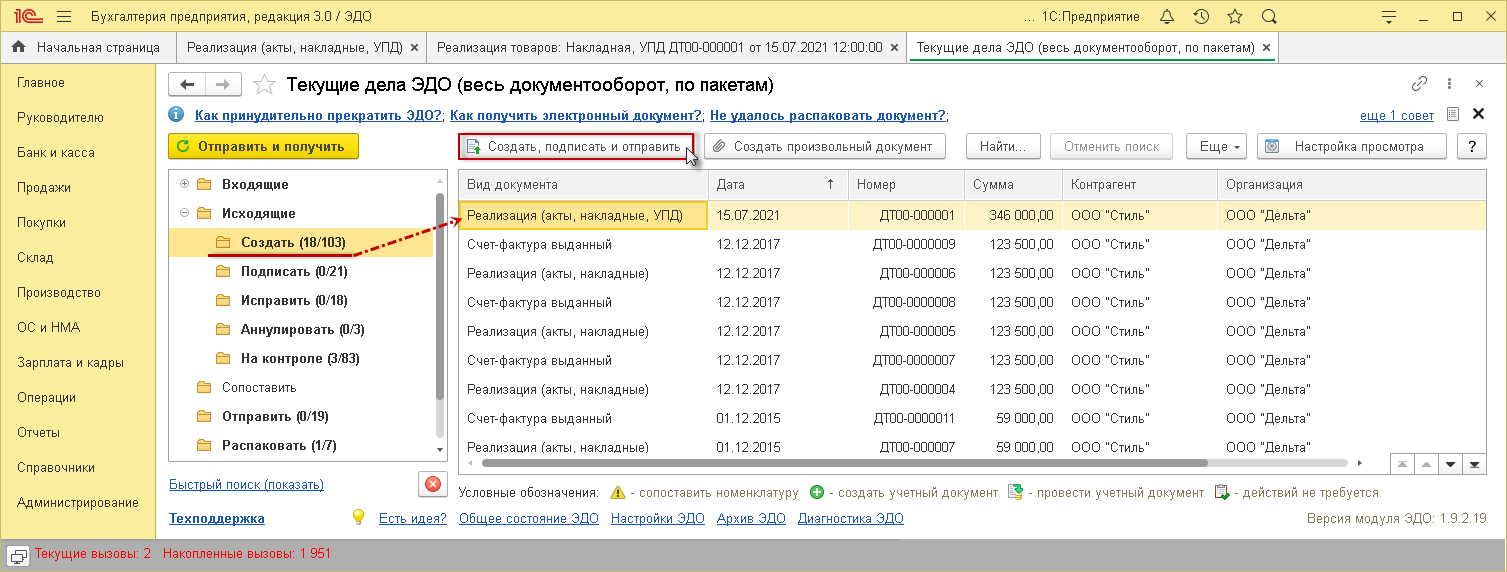
Task: Click the table horizontal scrollbar
Action: (x=845, y=463)
